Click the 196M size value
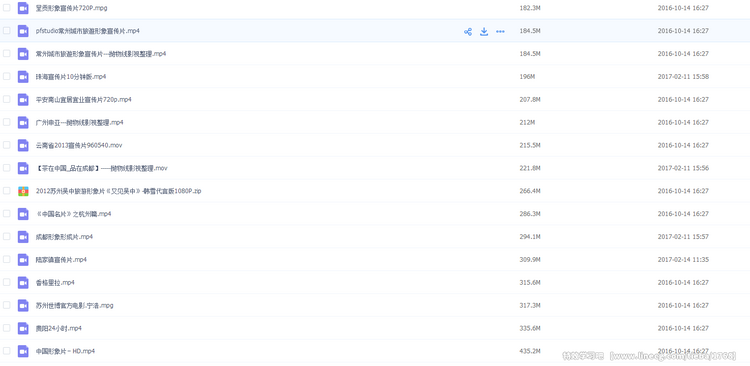Viewport: 750px width, 366px height. click(x=527, y=77)
